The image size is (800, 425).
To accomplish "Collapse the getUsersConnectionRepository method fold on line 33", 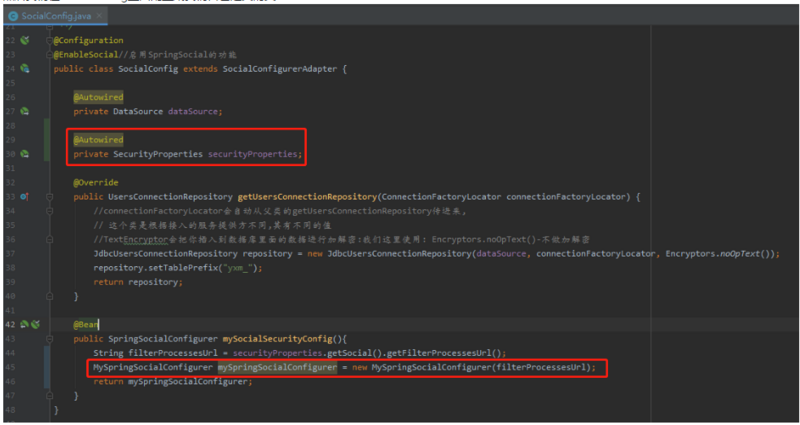I will click(x=49, y=196).
